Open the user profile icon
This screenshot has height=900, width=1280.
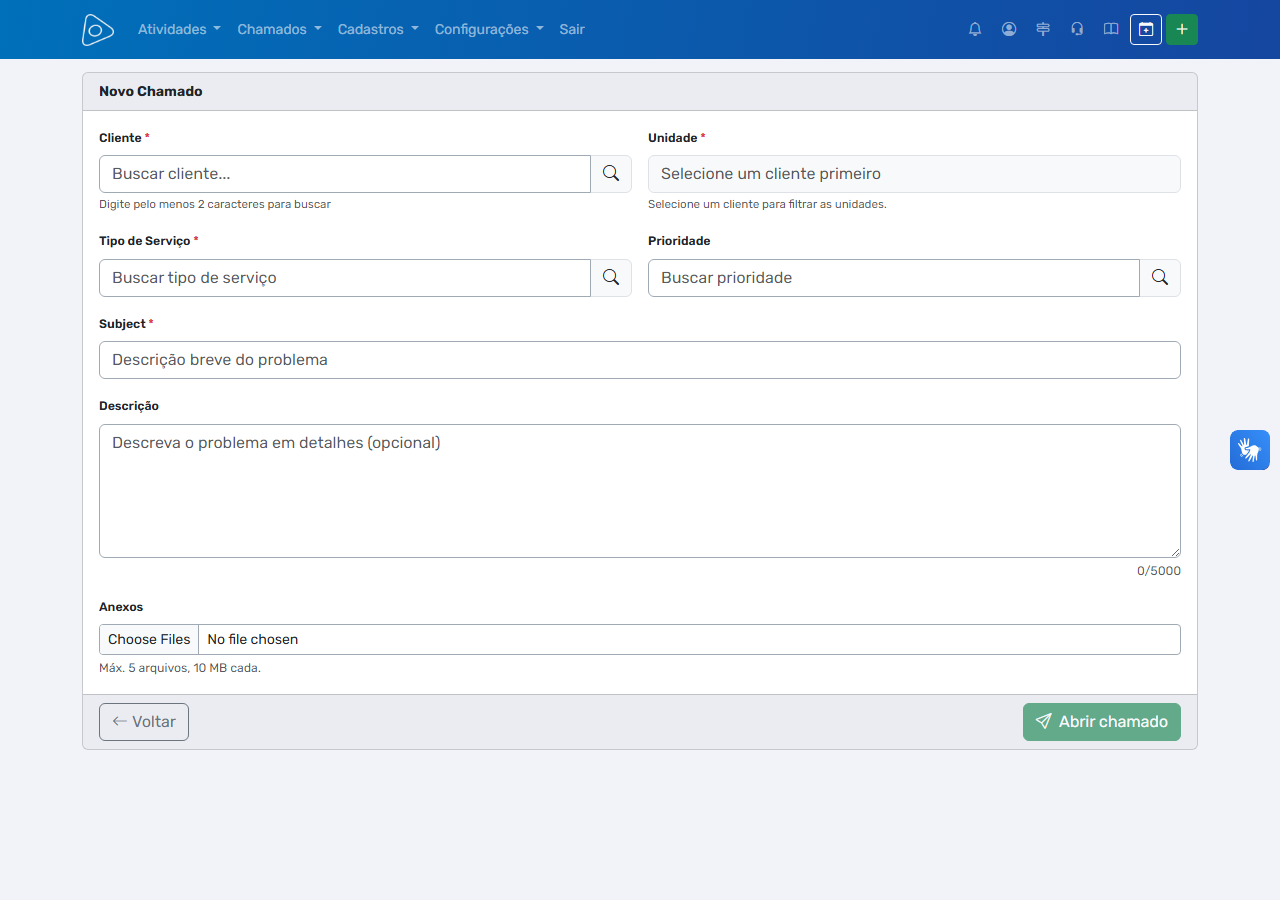click(x=1009, y=29)
